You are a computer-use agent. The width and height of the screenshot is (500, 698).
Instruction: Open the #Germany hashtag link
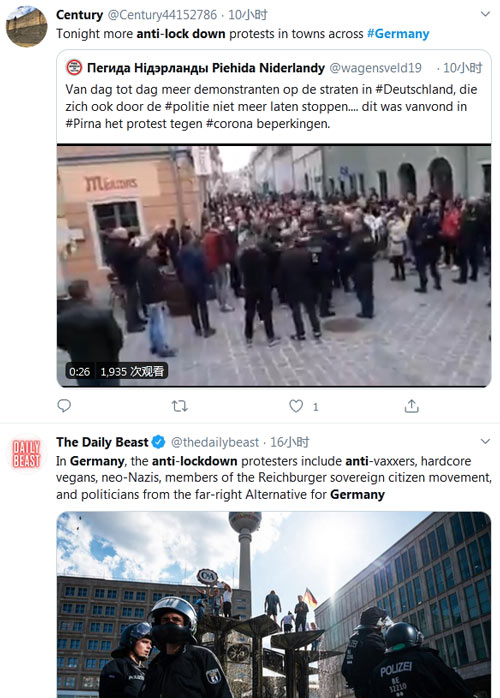[x=398, y=34]
